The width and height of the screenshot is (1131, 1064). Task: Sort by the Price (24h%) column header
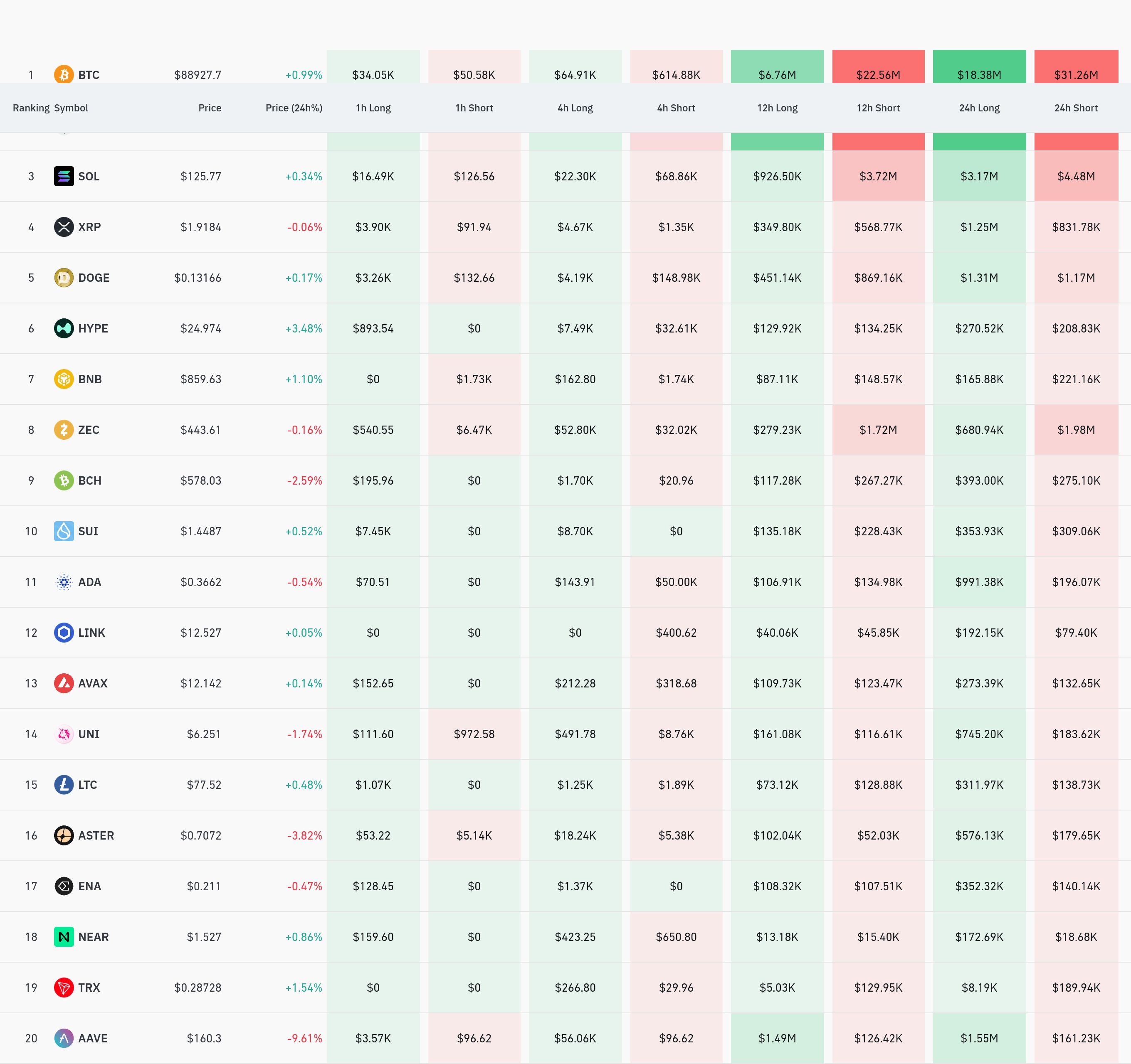tap(294, 108)
